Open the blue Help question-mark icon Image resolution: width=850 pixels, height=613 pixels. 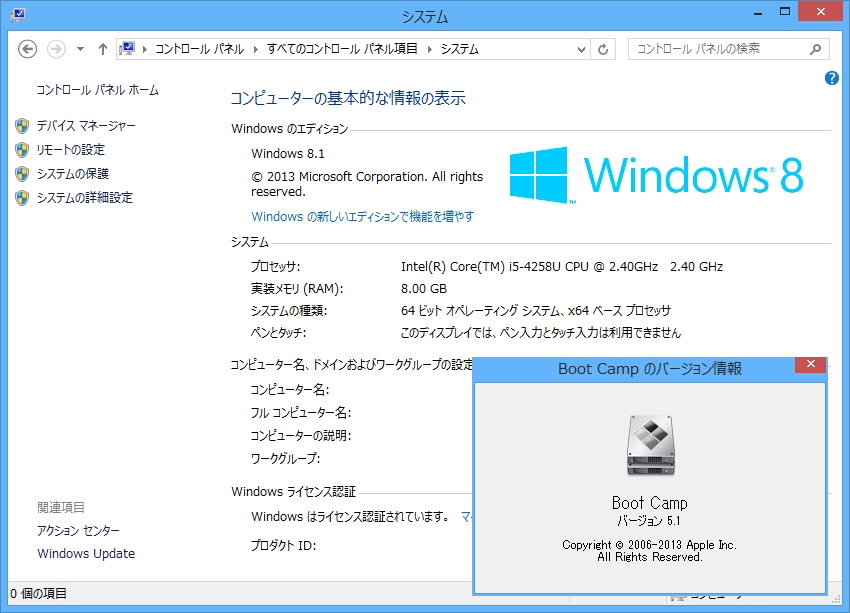coord(832,78)
